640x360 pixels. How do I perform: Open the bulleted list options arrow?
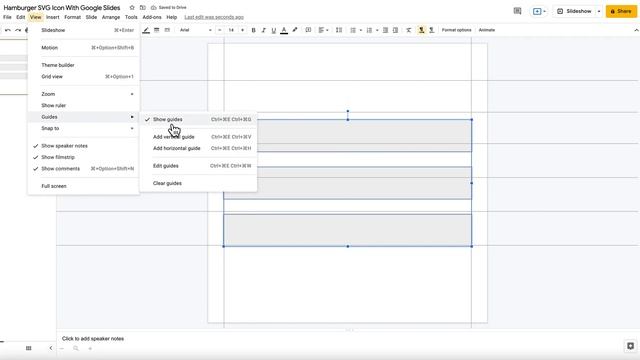360,30
